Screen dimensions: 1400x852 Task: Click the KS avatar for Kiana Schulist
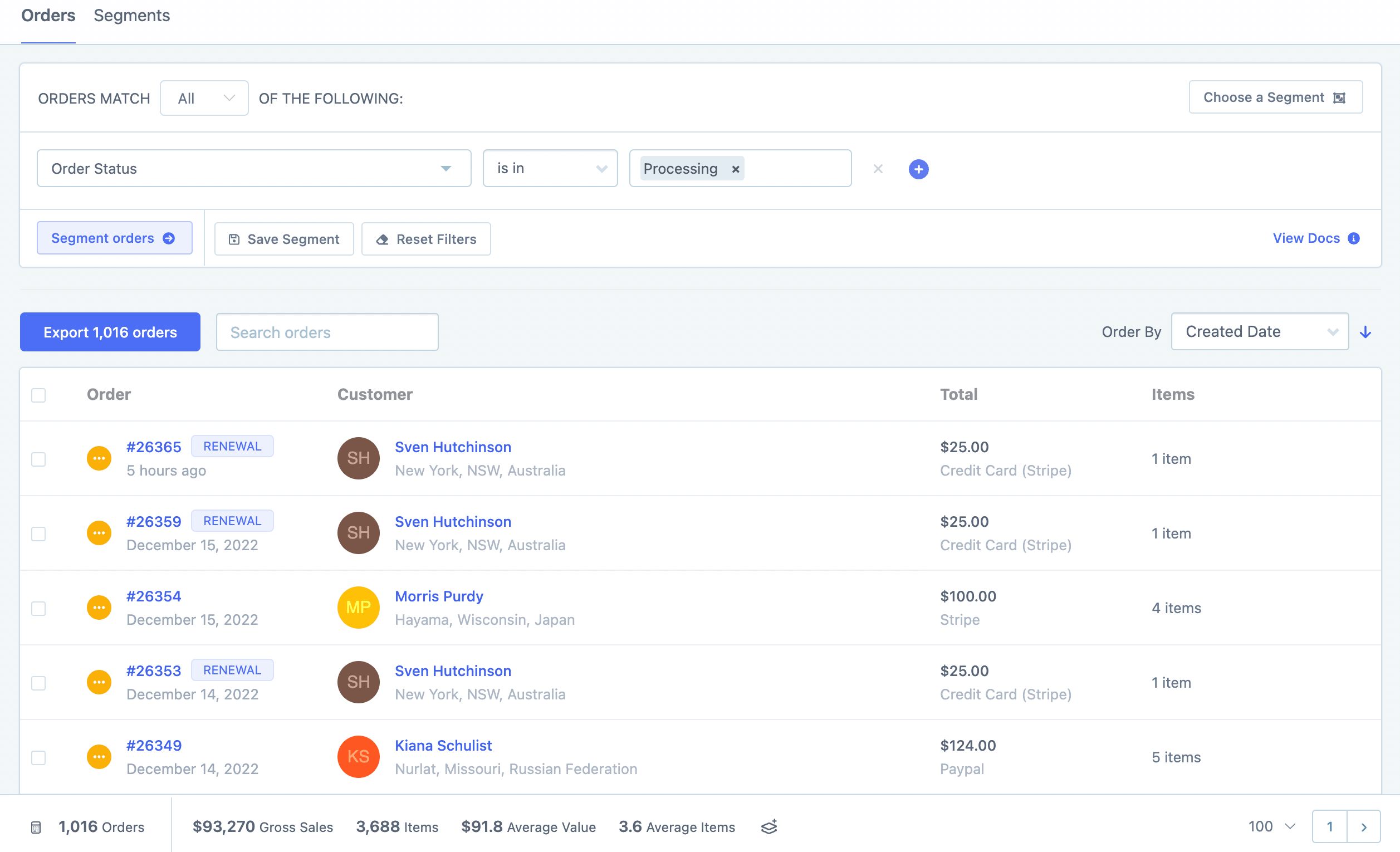[358, 757]
